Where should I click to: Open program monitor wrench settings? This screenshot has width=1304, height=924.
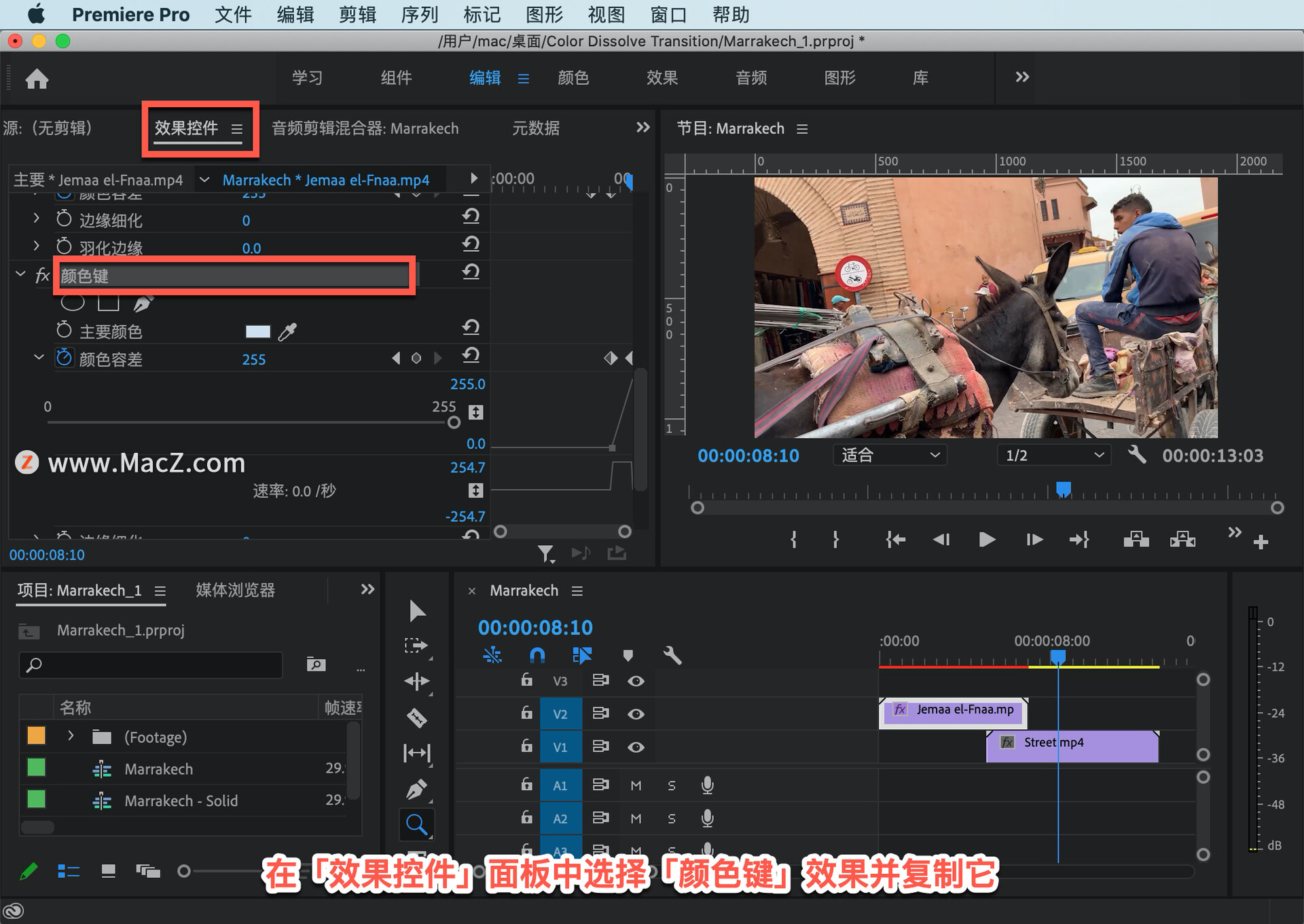tap(1137, 455)
